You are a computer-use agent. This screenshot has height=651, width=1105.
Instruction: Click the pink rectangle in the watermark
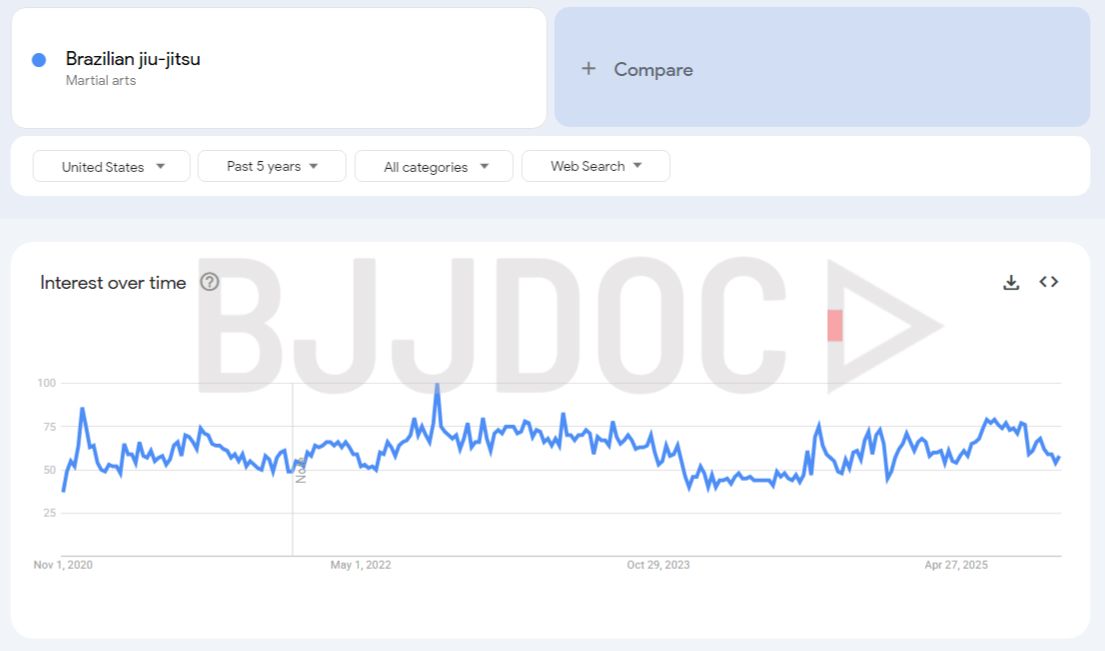[x=835, y=325]
